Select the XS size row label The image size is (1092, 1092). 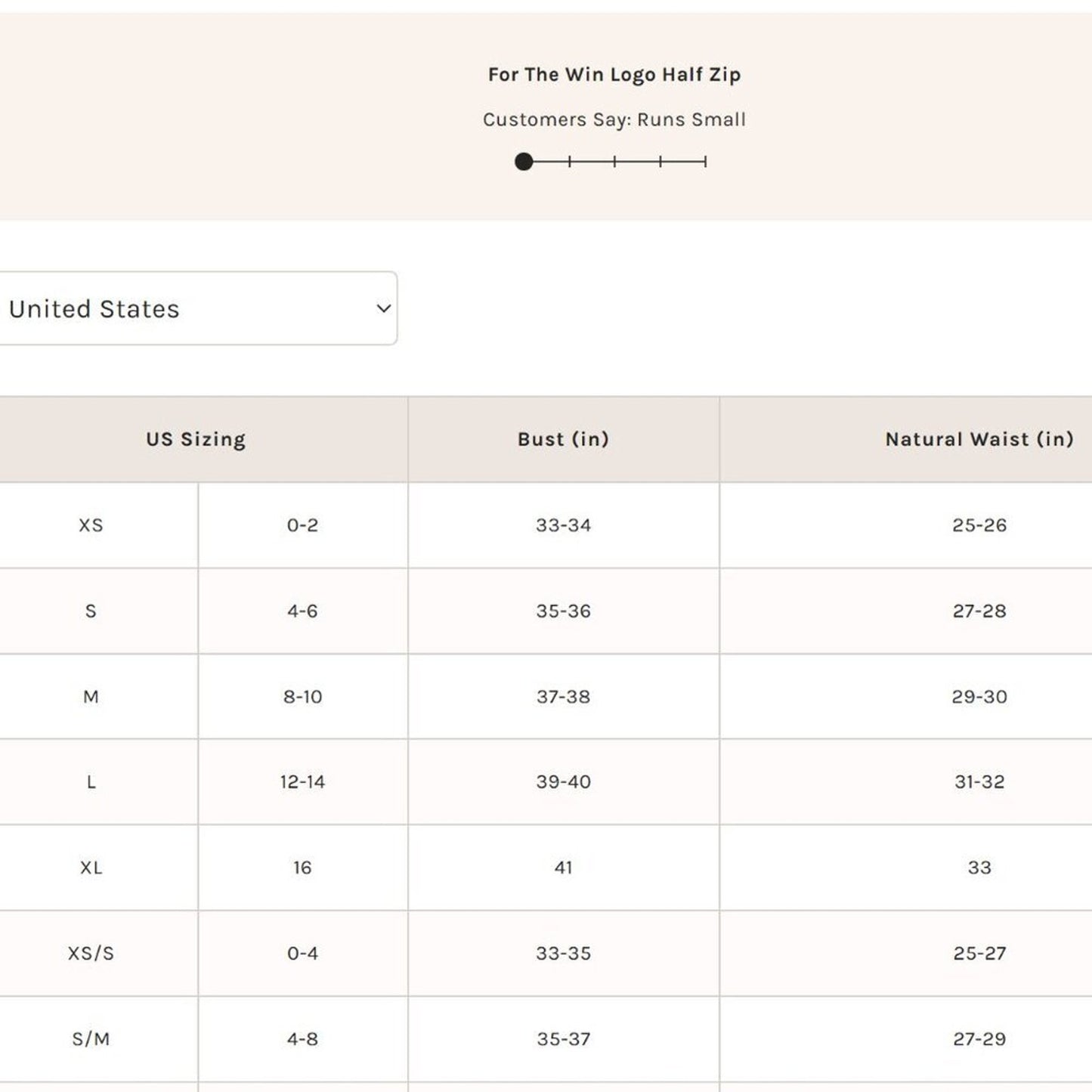[x=91, y=525]
